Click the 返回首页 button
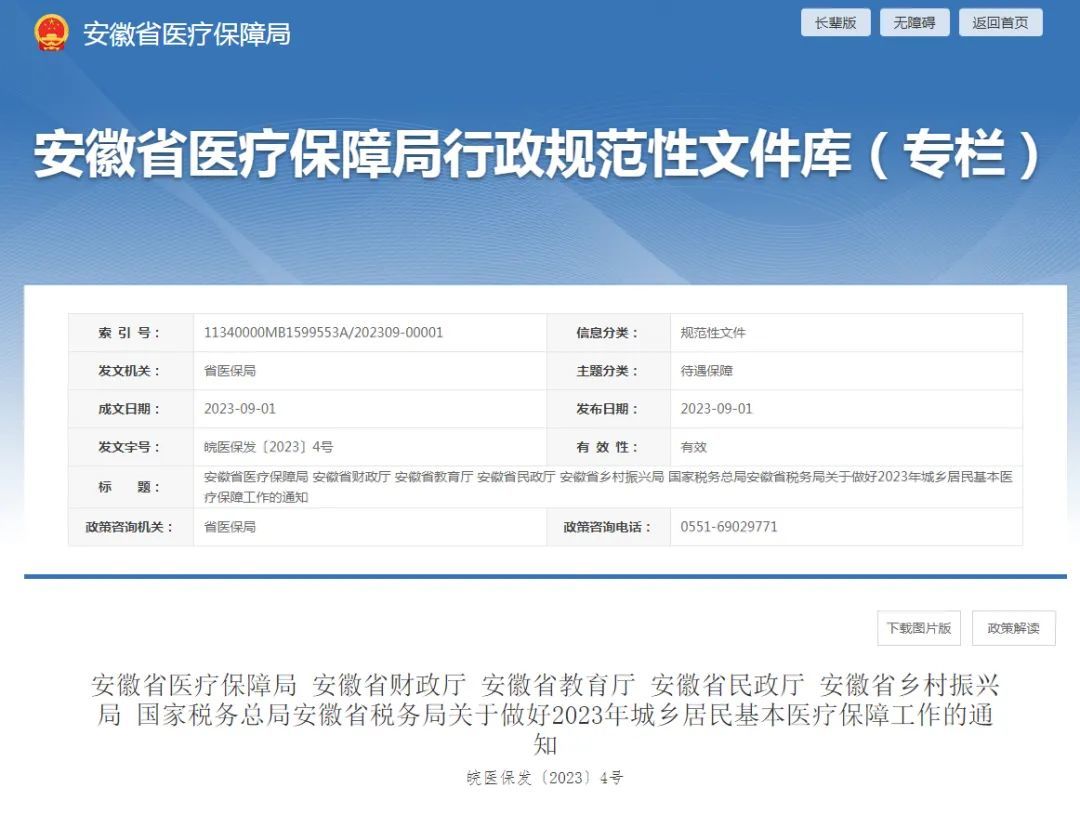 [1000, 23]
